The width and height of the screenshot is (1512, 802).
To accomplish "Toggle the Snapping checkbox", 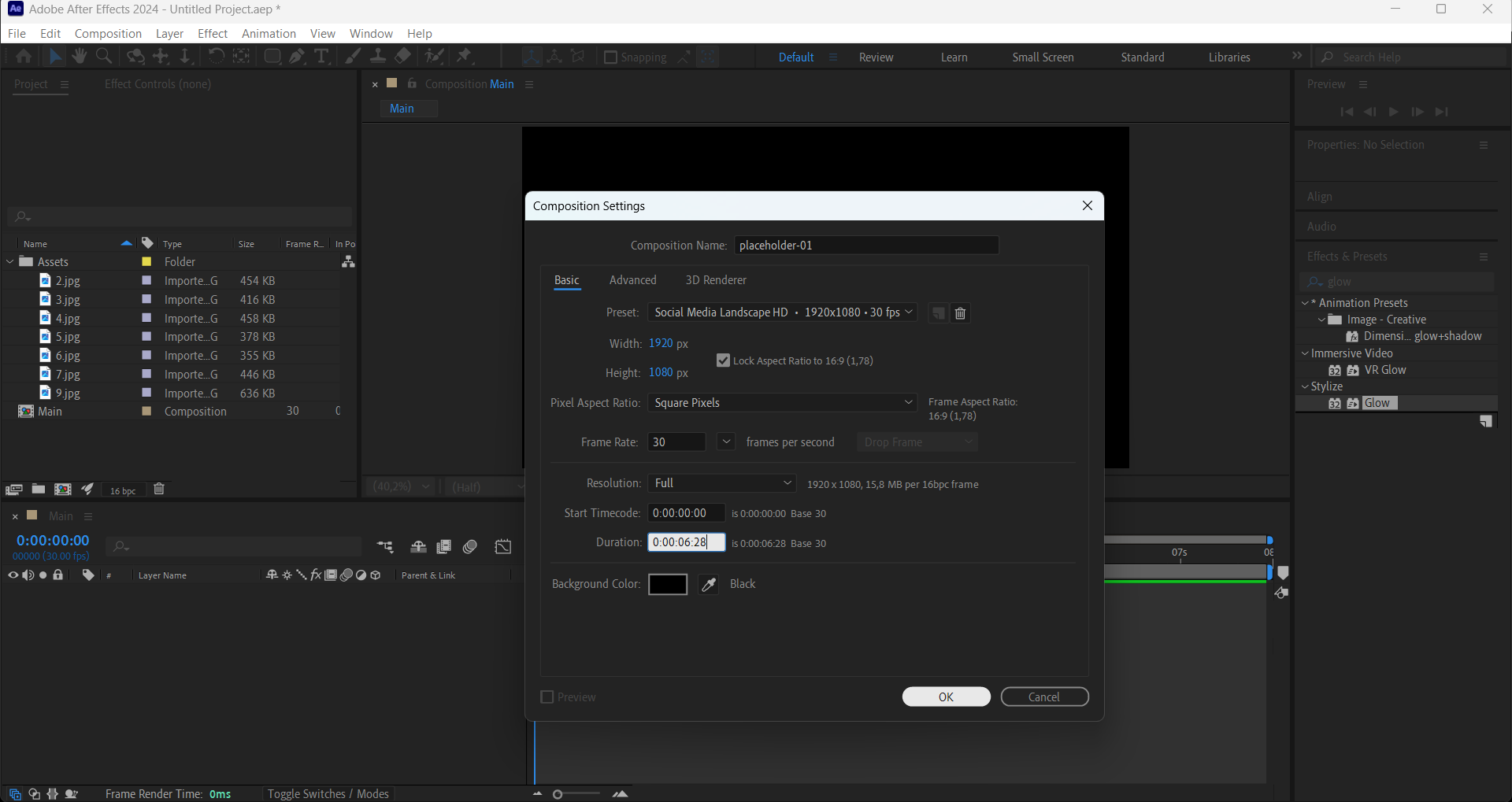I will pyautogui.click(x=610, y=57).
